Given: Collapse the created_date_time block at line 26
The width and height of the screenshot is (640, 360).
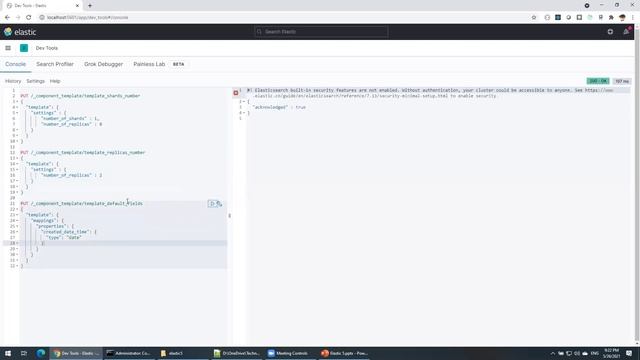Looking at the screenshot, I should 17,232.
